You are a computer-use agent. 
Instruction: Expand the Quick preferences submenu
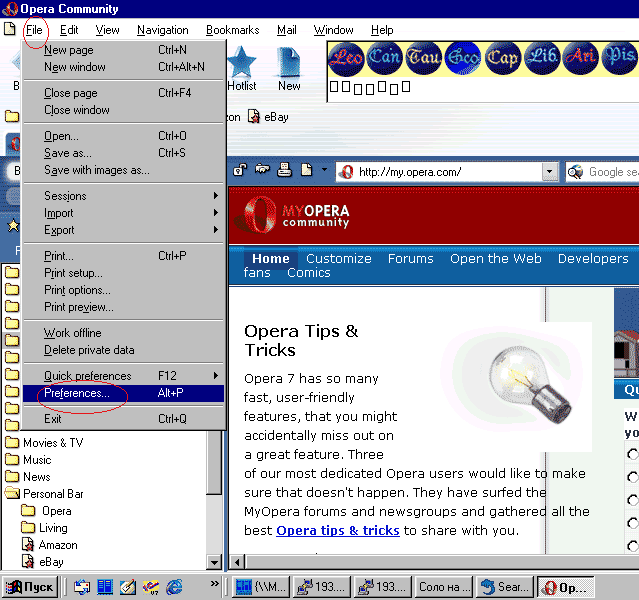coord(123,375)
